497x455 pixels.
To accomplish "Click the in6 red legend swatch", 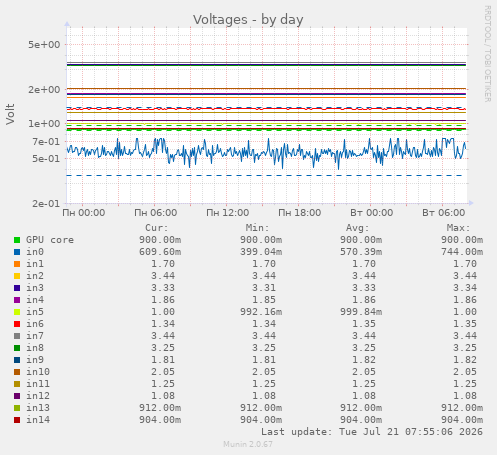I will 17,324.
